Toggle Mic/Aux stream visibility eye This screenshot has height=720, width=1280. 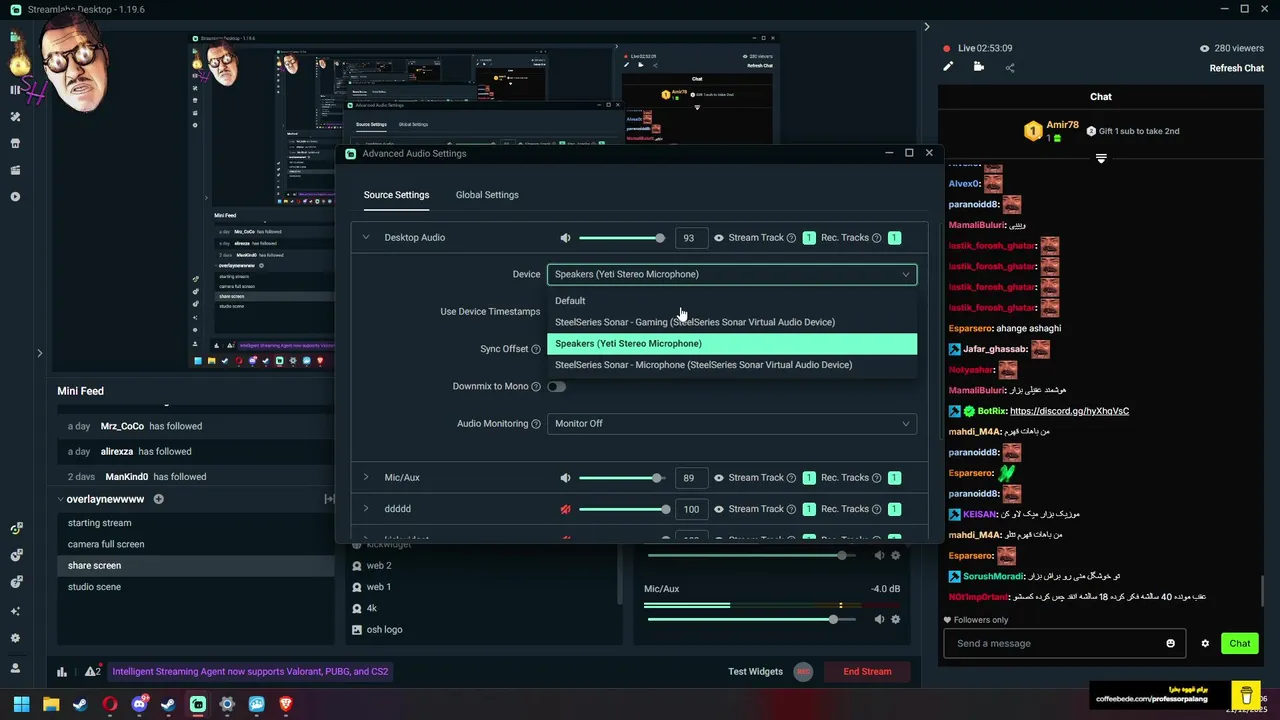tap(718, 478)
